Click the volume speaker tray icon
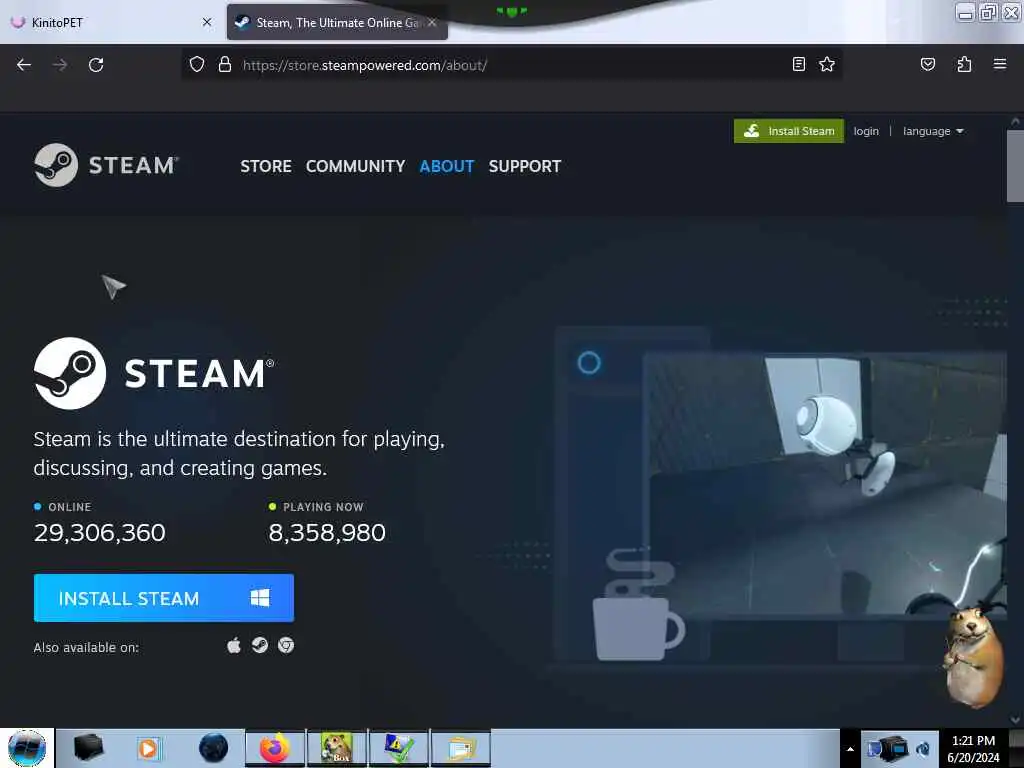The height and width of the screenshot is (768, 1024). click(923, 749)
